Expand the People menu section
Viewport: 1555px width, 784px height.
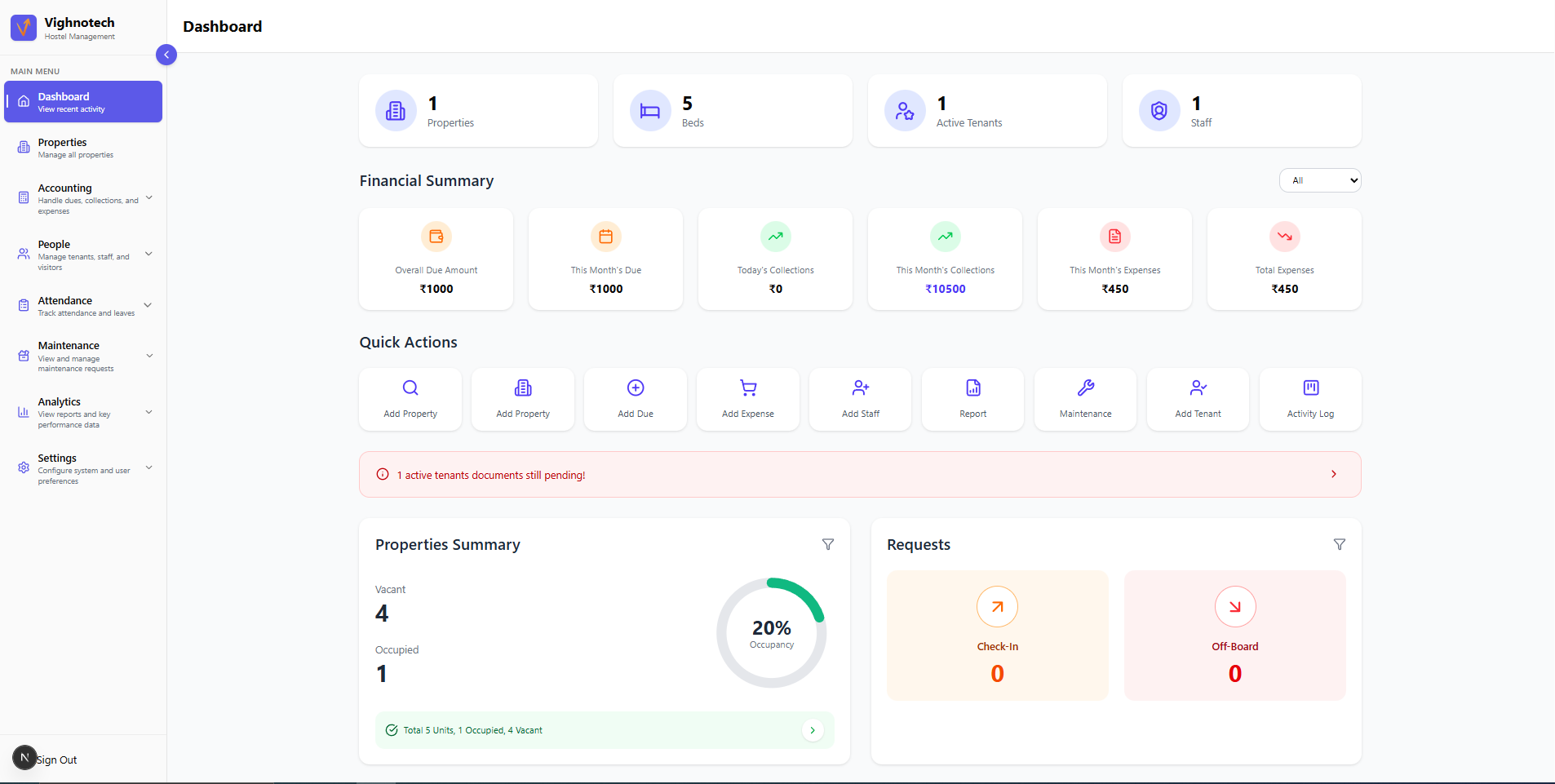click(x=149, y=254)
